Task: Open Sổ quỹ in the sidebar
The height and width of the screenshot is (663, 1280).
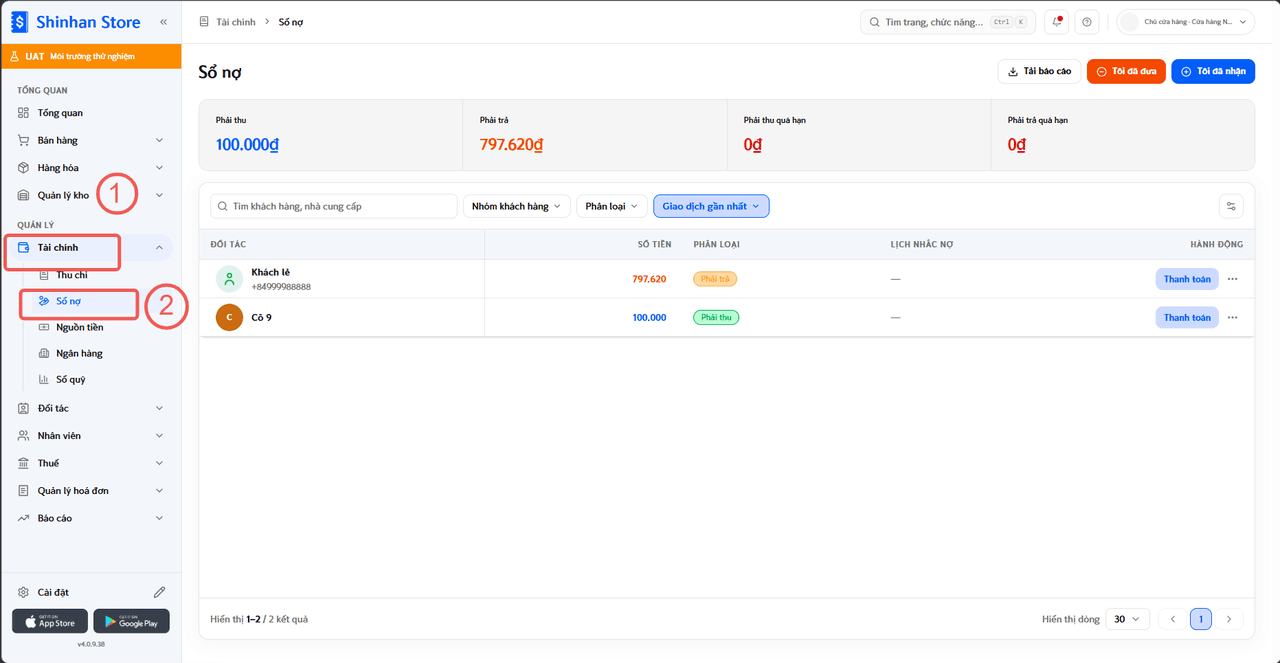Action: point(71,379)
